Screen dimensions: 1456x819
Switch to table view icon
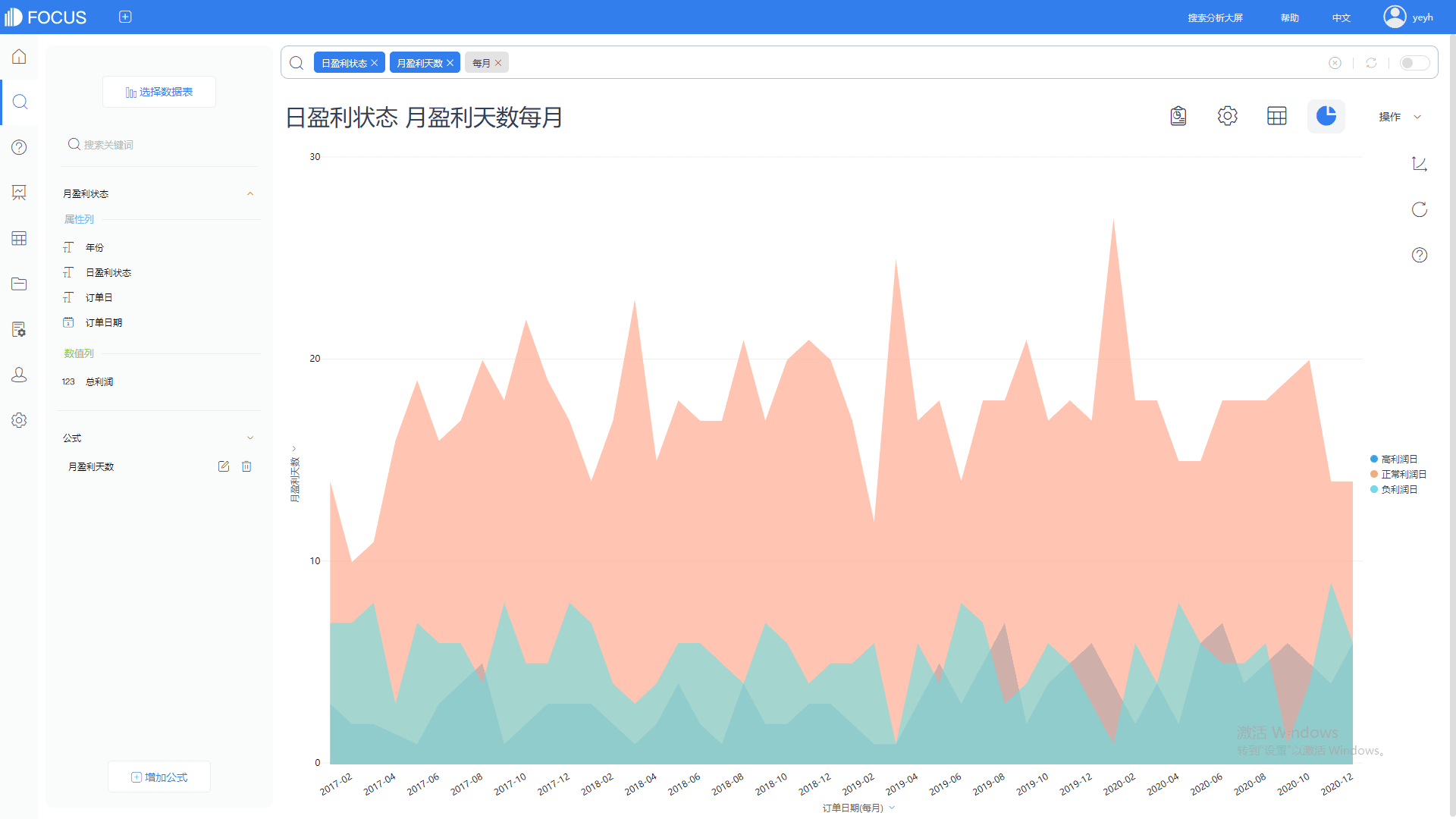coord(1277,116)
